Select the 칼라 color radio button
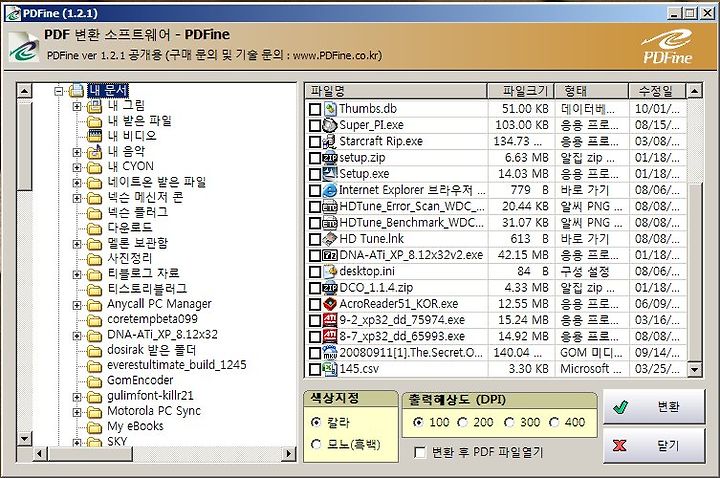This screenshot has width=720, height=478. [316, 422]
